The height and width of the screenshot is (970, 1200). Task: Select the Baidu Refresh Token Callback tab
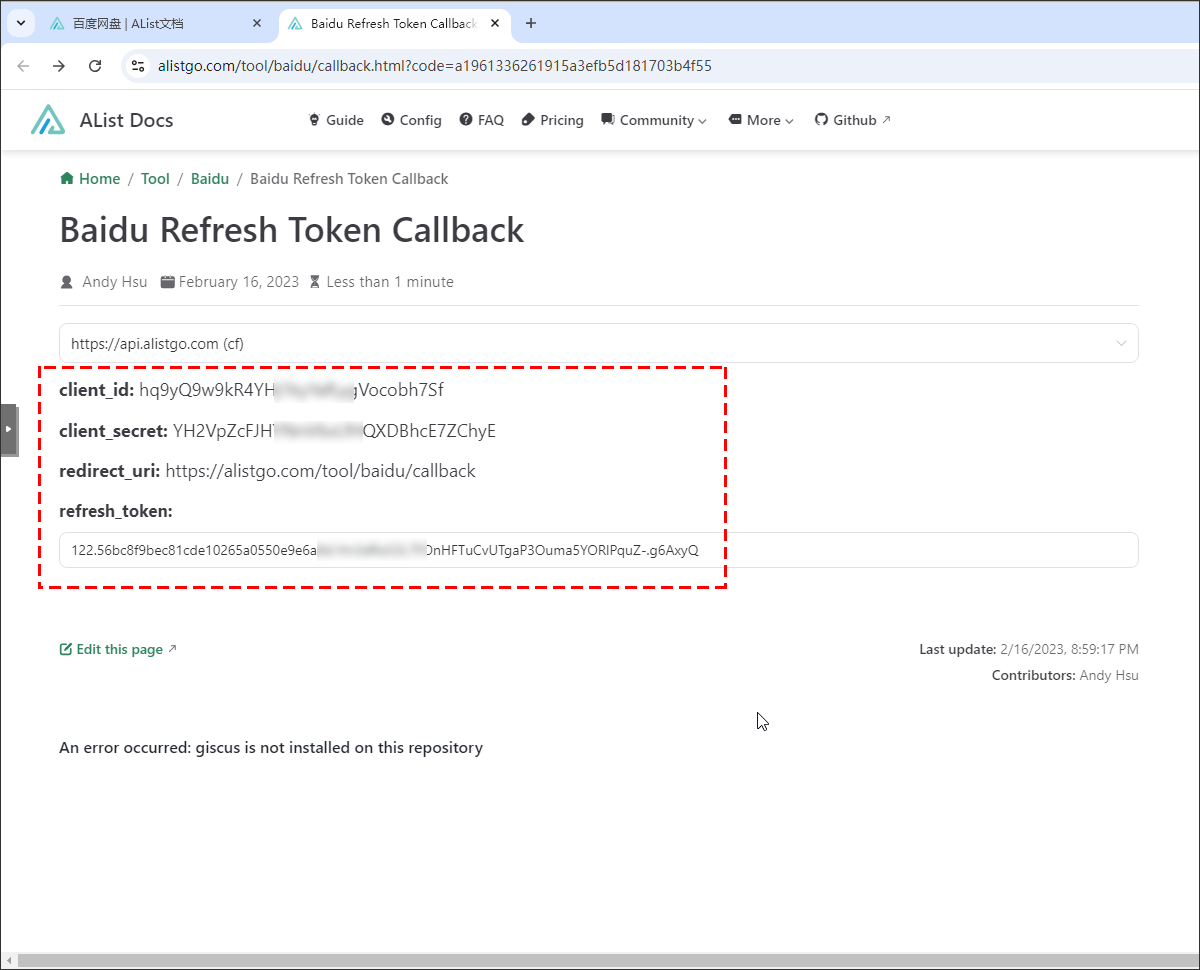[x=394, y=23]
